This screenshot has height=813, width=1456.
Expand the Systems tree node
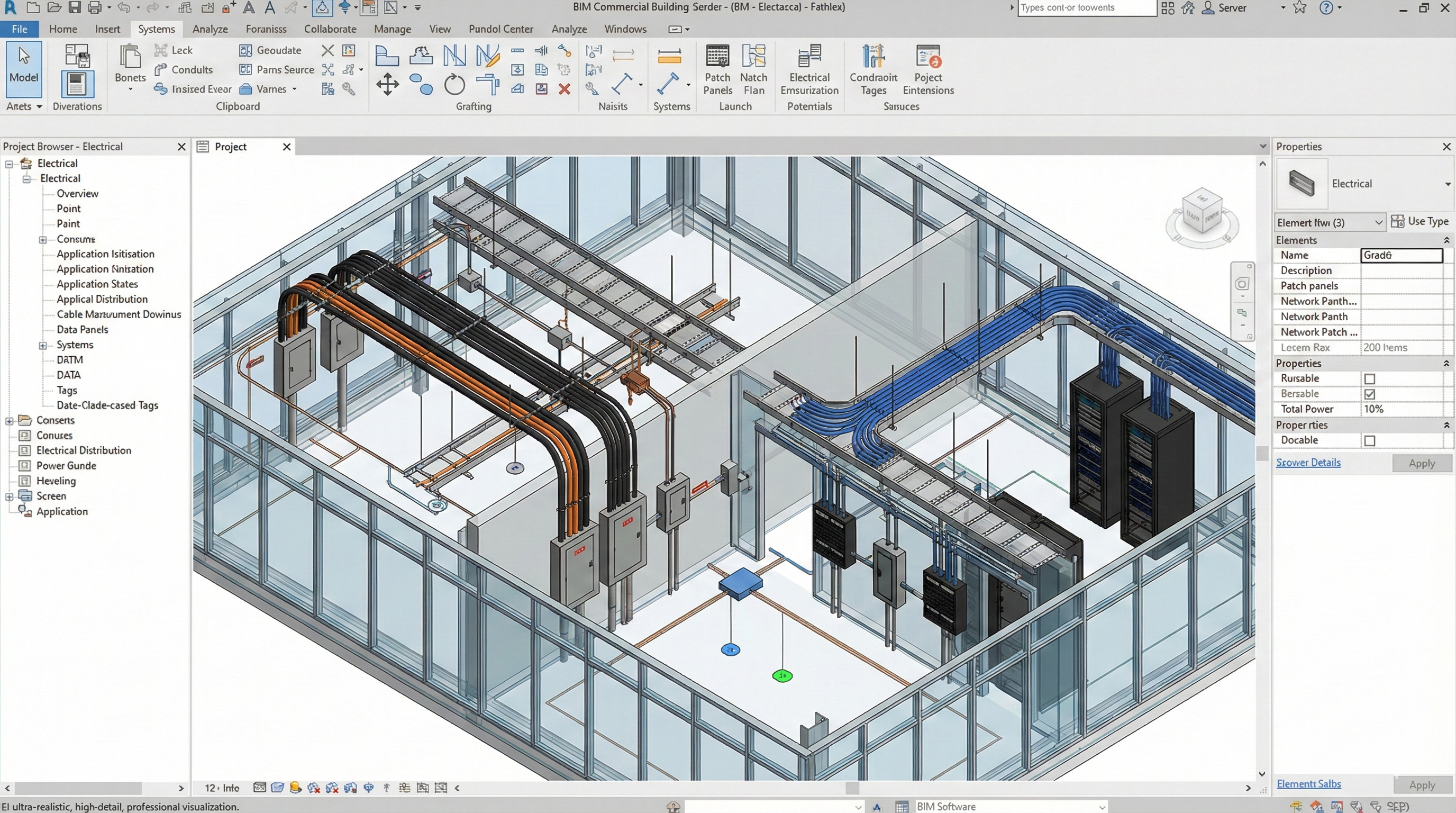click(42, 346)
